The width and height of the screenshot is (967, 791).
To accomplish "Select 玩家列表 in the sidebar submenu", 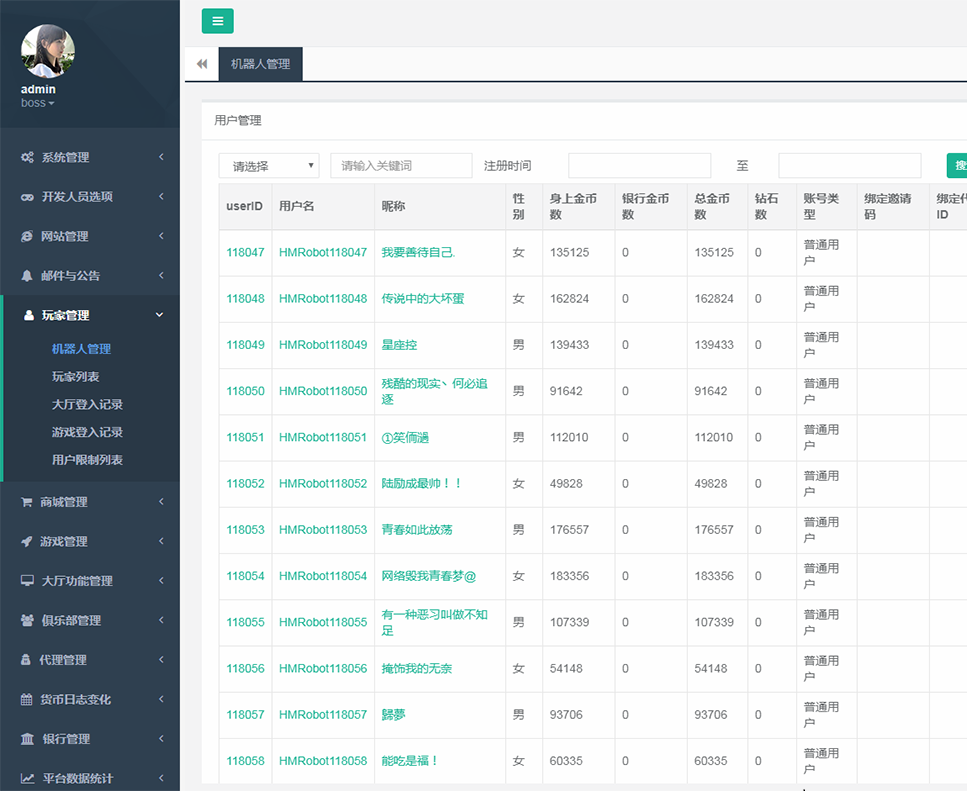I will [x=76, y=377].
